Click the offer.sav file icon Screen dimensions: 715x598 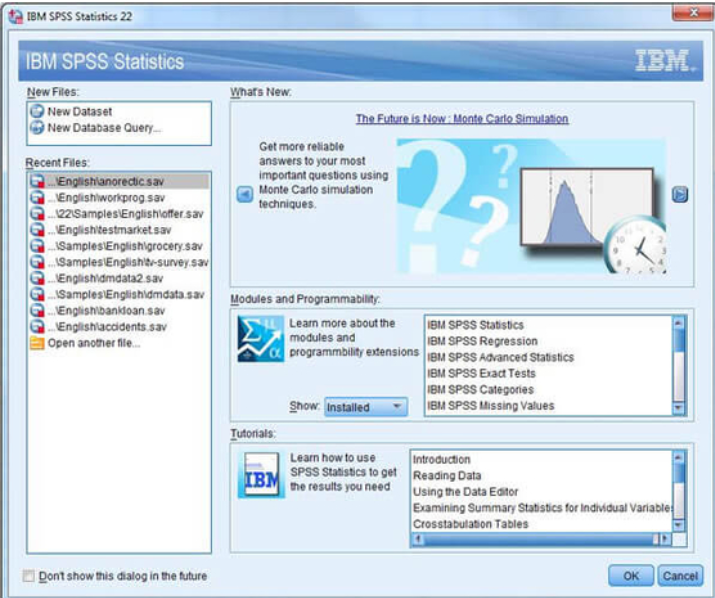37,214
